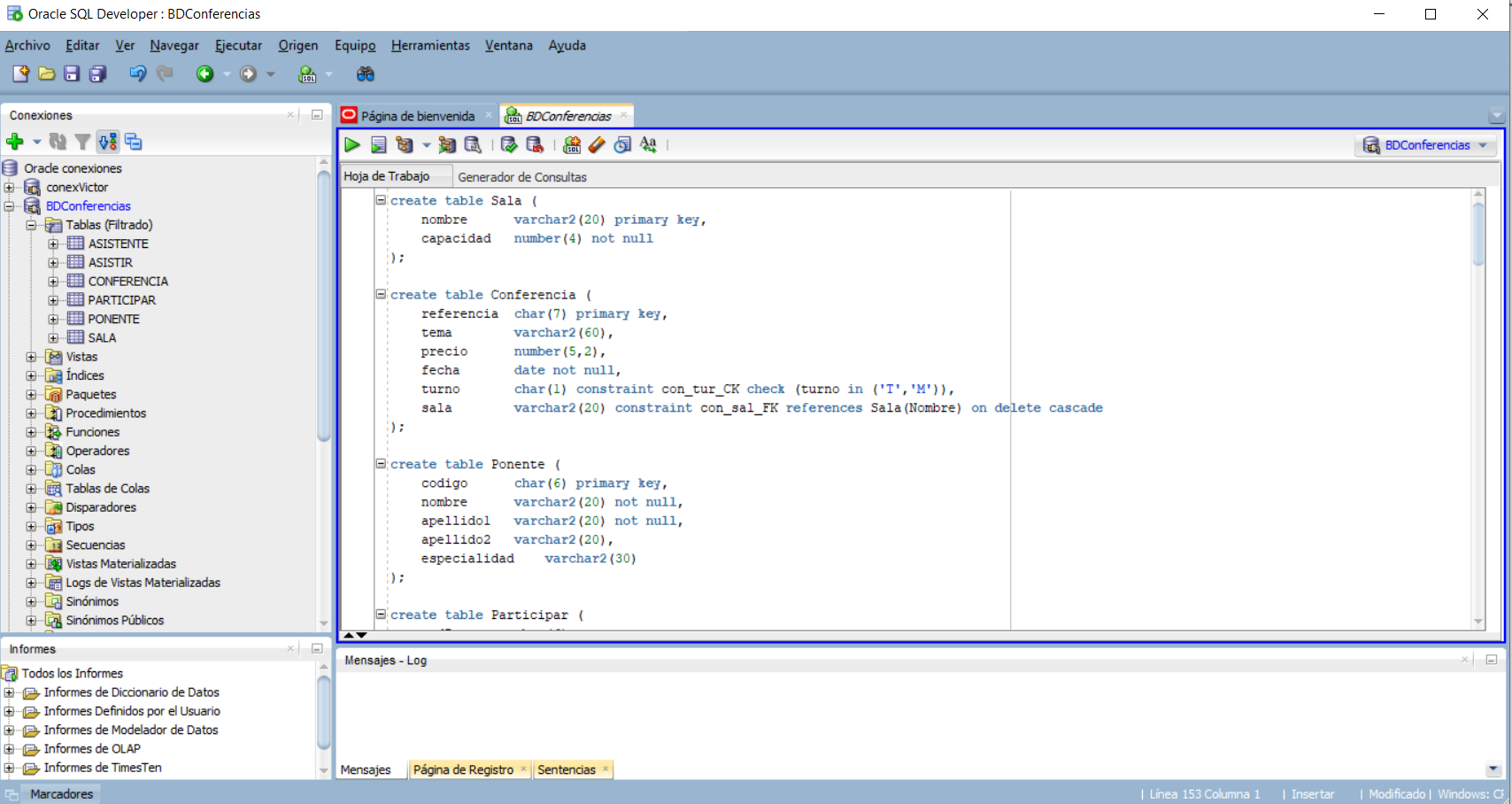Open the Herramientas menu
Screen dimensions: 1512x804
click(430, 45)
